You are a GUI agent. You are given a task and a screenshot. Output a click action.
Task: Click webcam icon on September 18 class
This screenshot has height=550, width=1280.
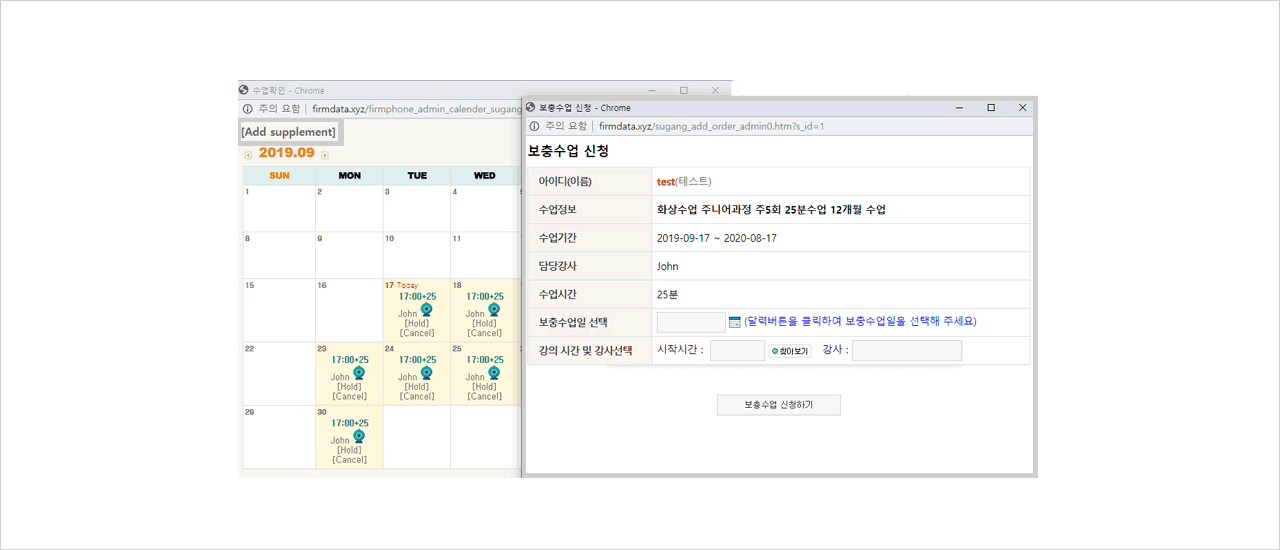pos(493,310)
